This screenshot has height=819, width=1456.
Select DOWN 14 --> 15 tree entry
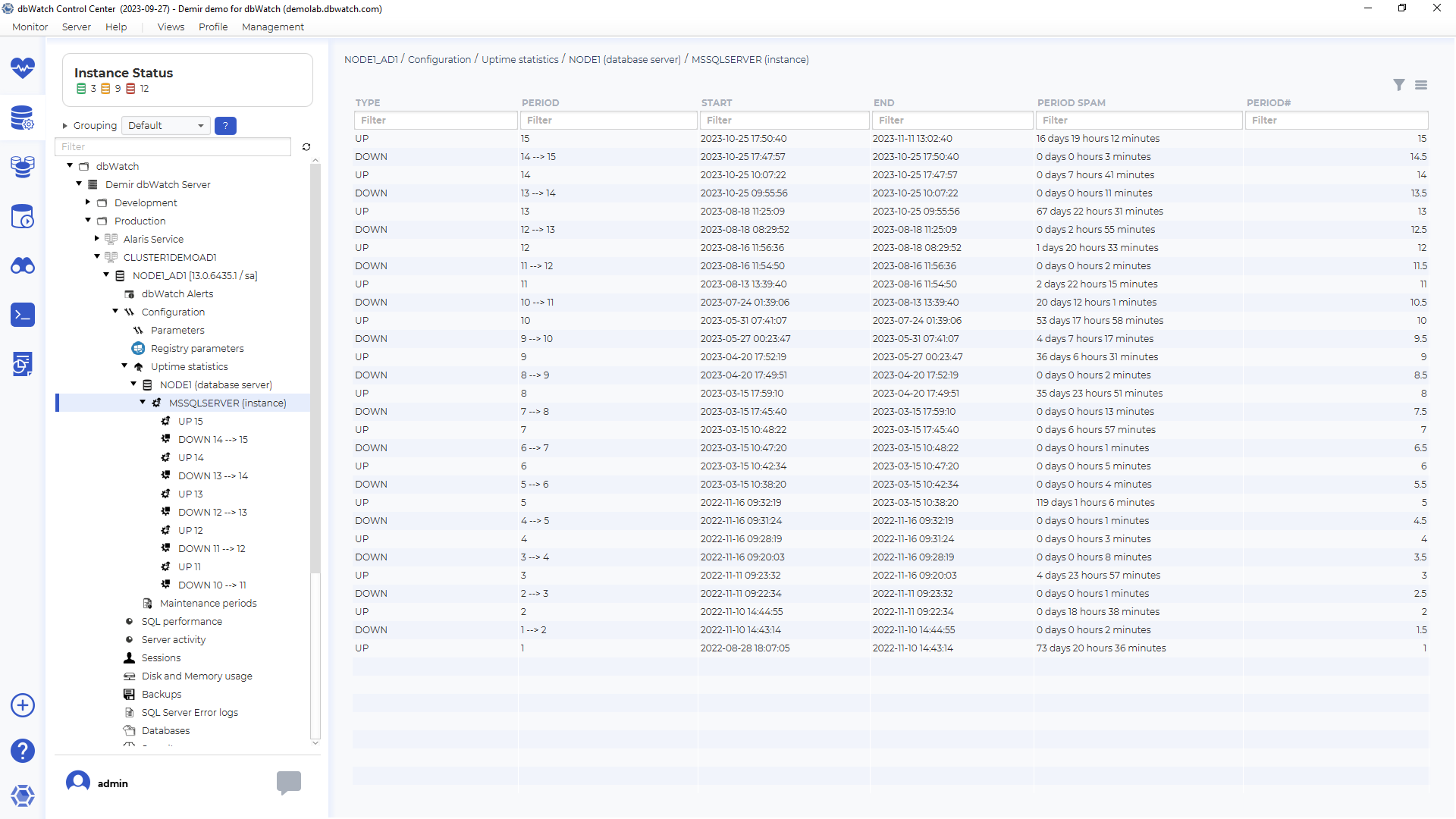213,440
